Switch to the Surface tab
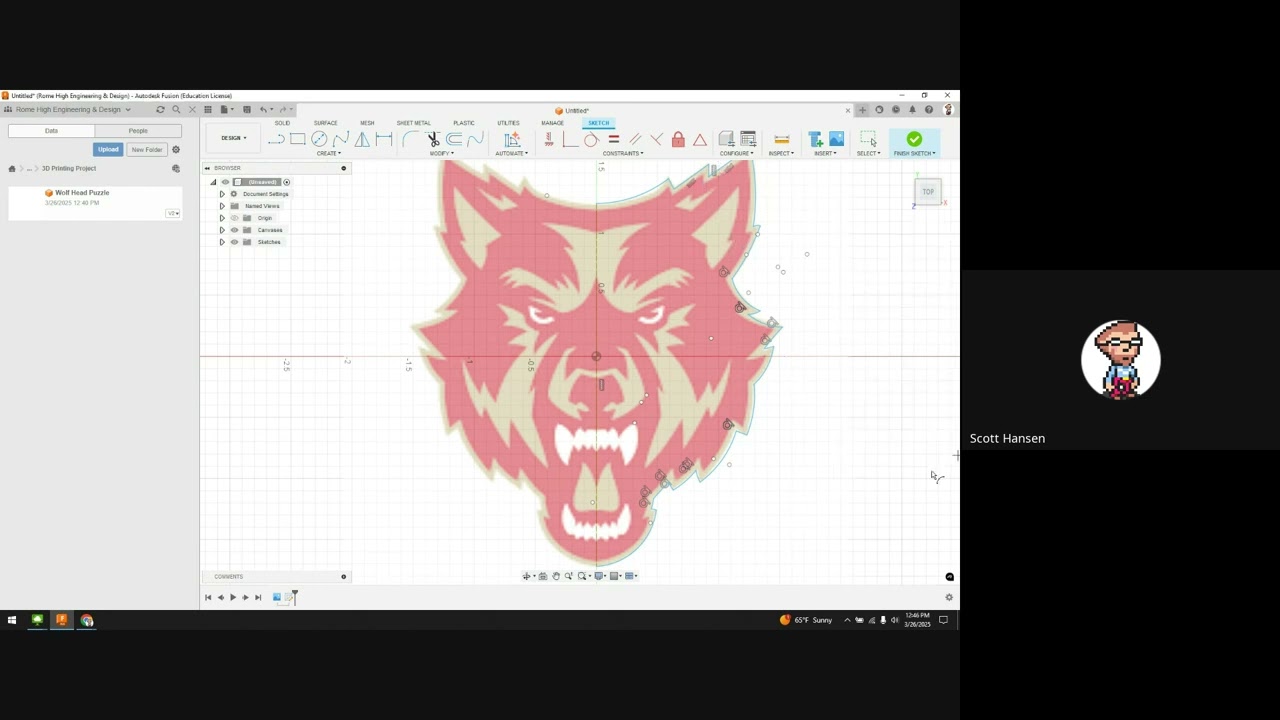 tap(325, 123)
